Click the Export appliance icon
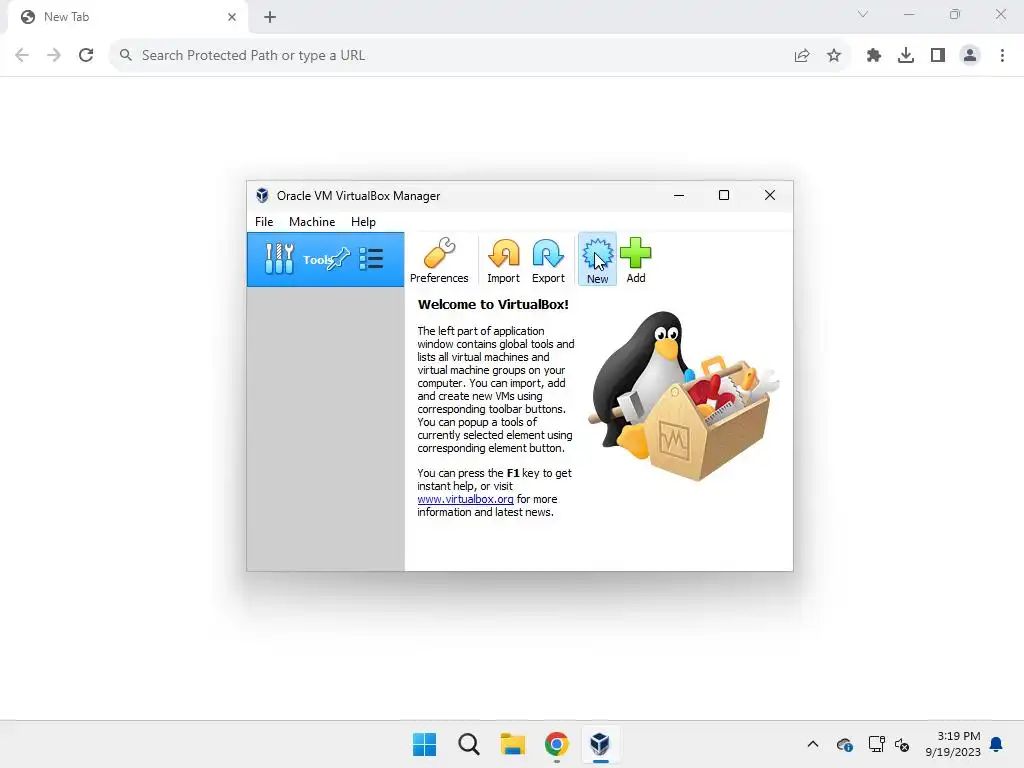Screen dimensions: 1024x768 [x=548, y=253]
